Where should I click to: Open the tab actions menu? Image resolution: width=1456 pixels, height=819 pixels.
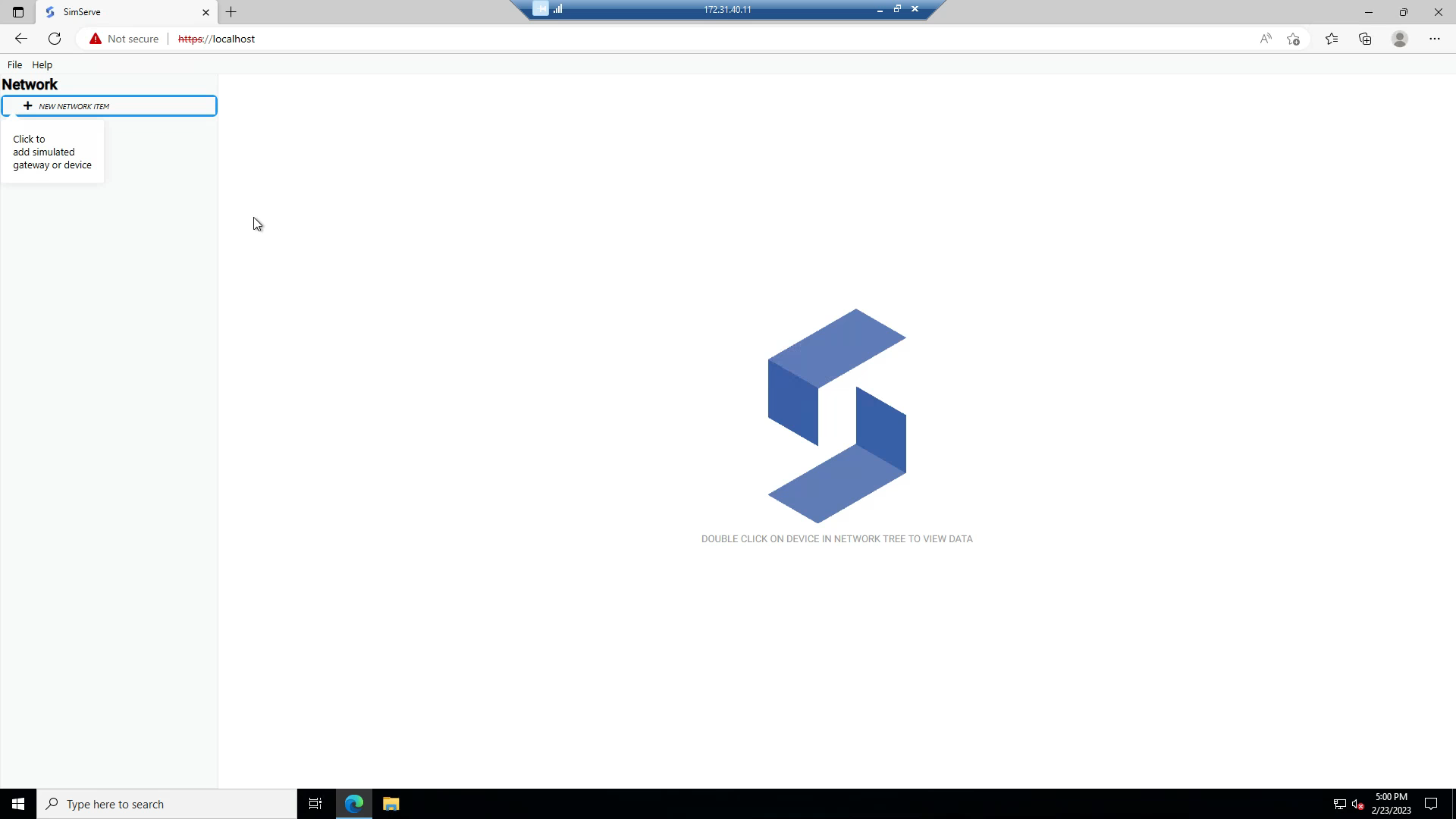point(18,12)
